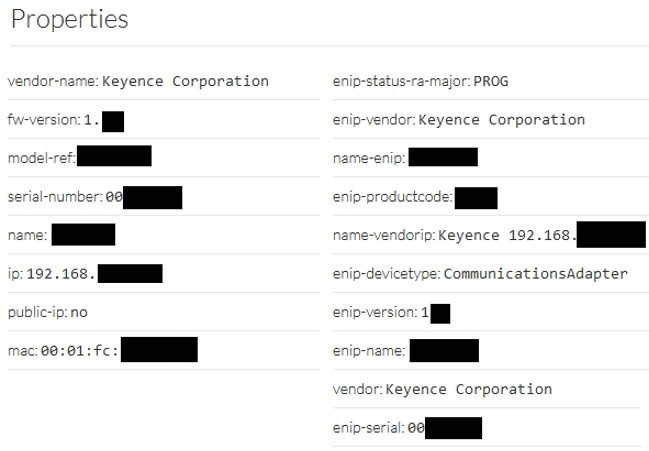
Task: Click the redacted model-ref value
Action: (x=113, y=157)
